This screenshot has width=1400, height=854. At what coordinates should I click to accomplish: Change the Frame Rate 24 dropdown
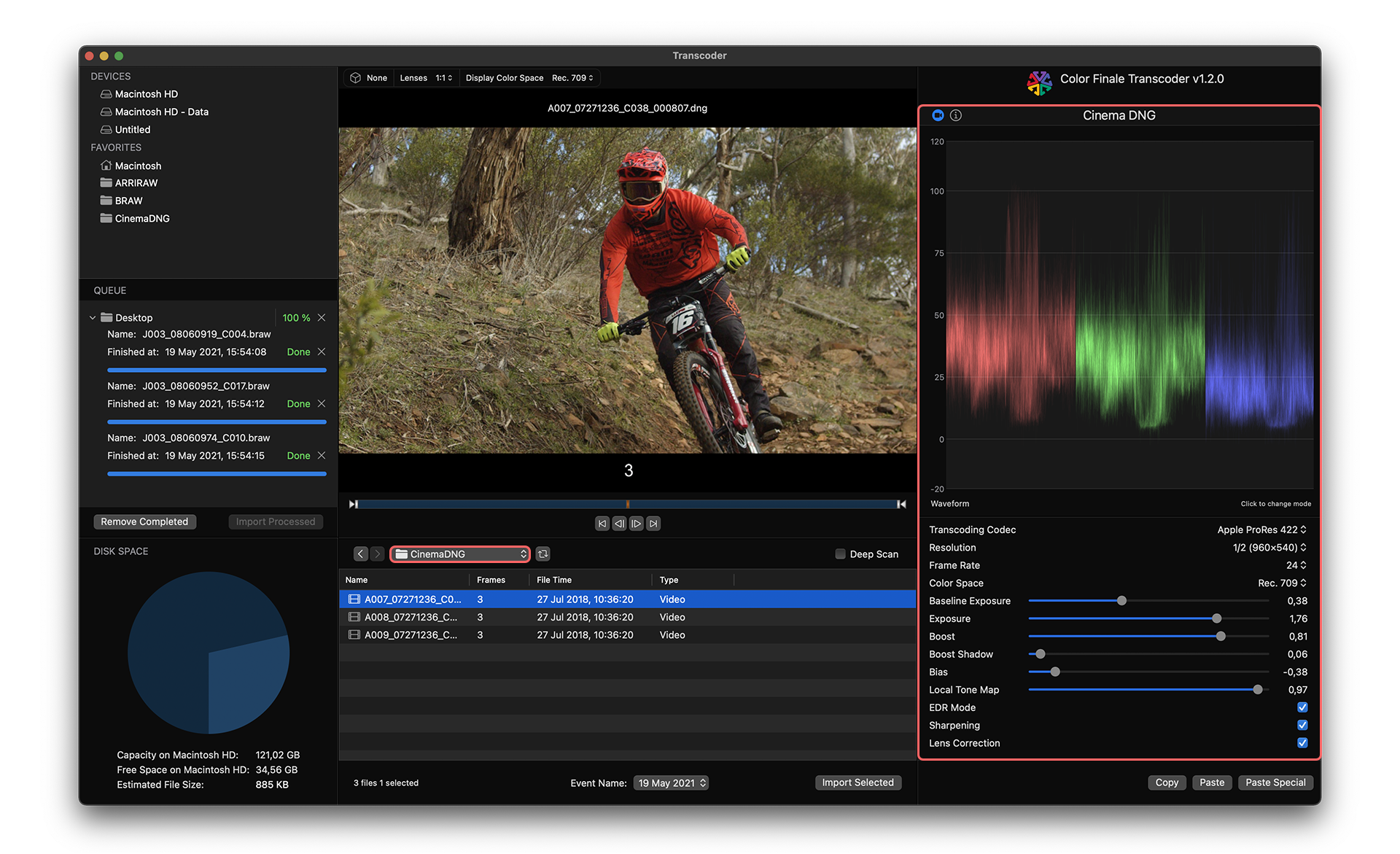tap(1296, 565)
